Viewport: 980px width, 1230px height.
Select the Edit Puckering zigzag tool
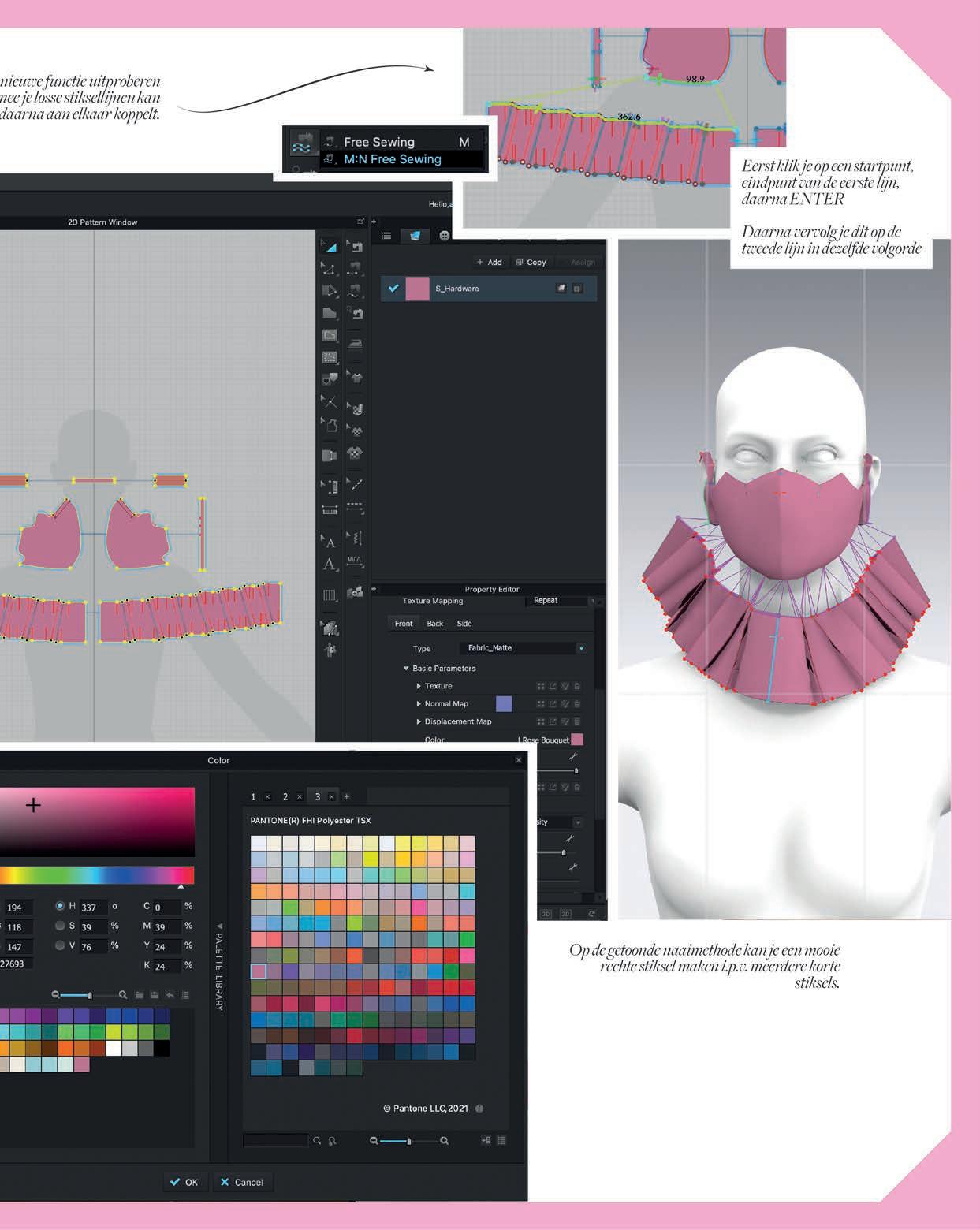pyautogui.click(x=355, y=539)
